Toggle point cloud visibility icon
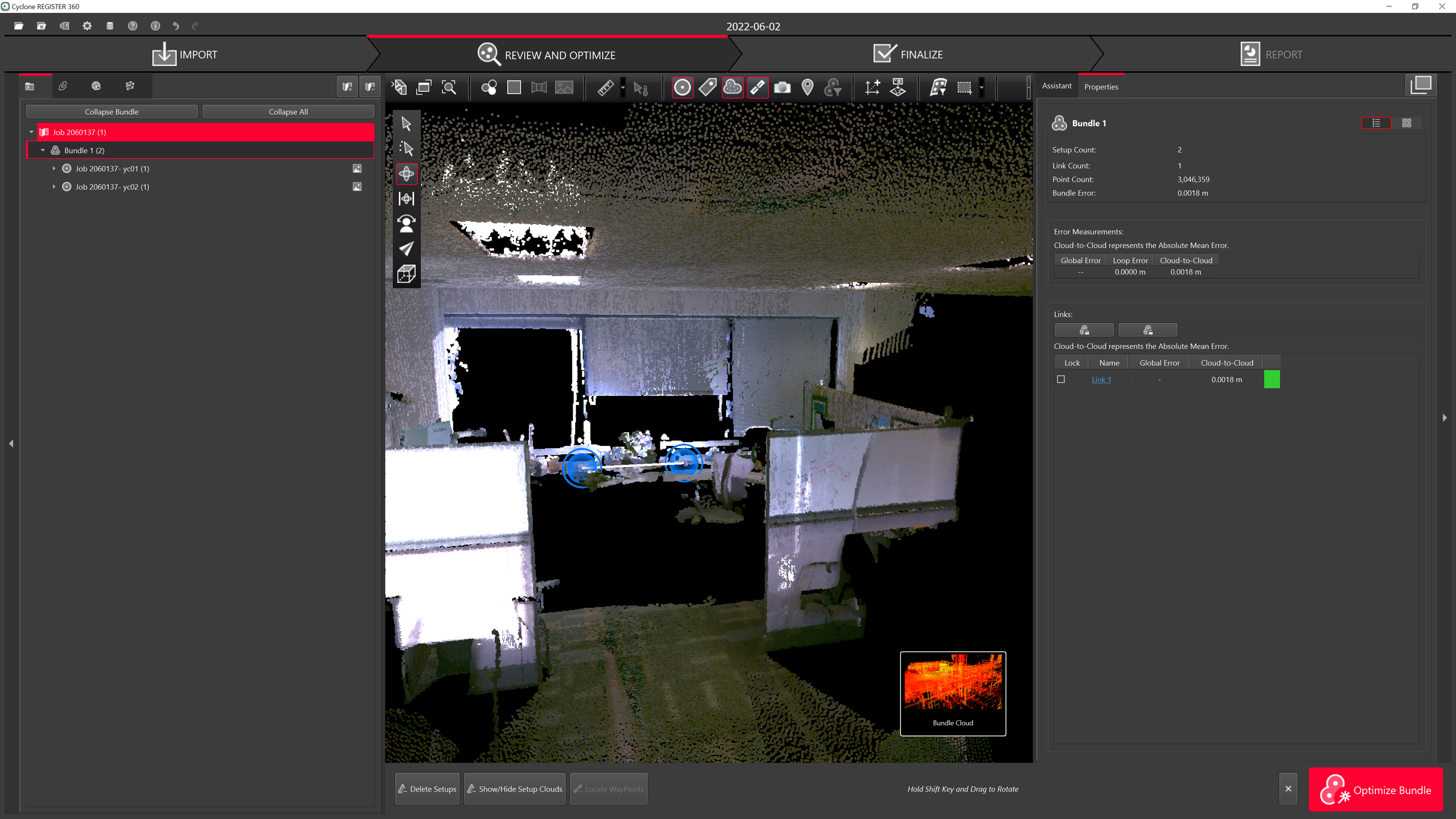 pyautogui.click(x=732, y=87)
